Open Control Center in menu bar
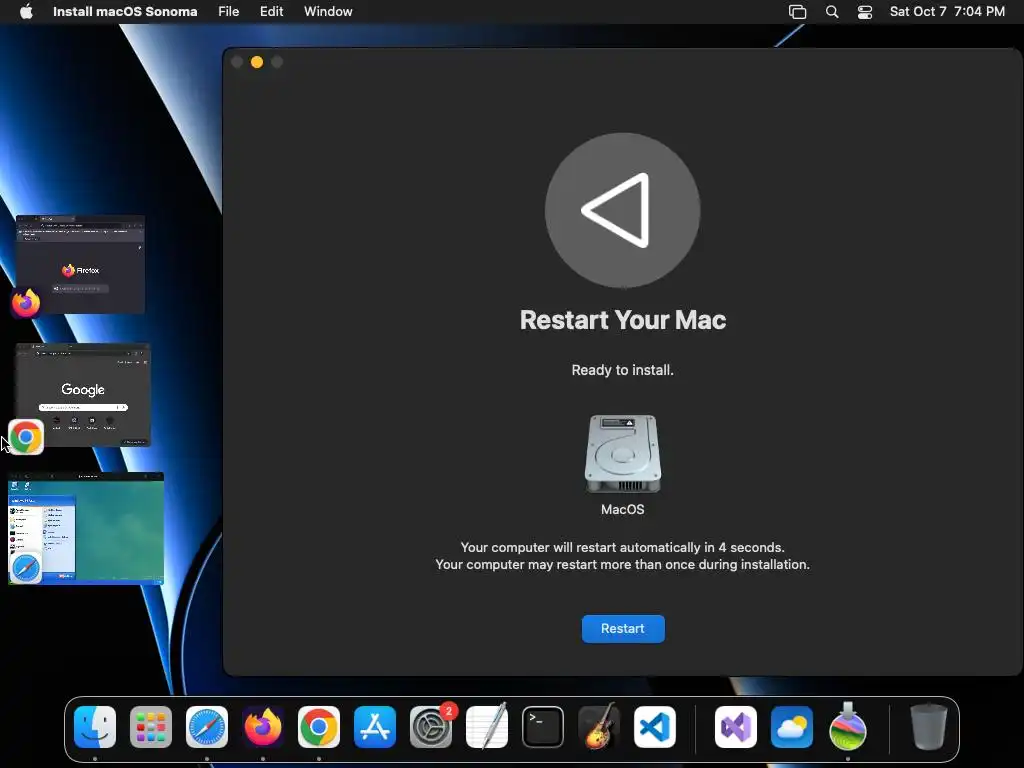Image resolution: width=1024 pixels, height=768 pixels. point(865,12)
